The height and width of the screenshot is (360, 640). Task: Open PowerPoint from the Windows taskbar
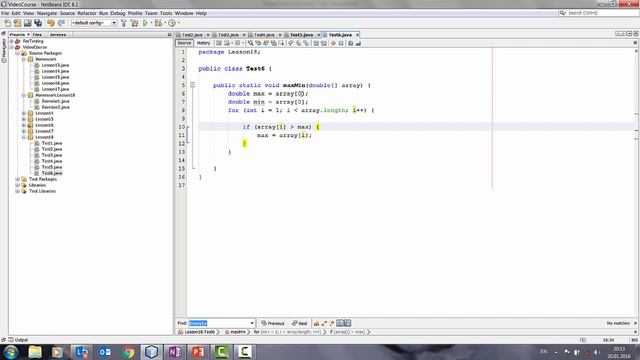click(198, 352)
